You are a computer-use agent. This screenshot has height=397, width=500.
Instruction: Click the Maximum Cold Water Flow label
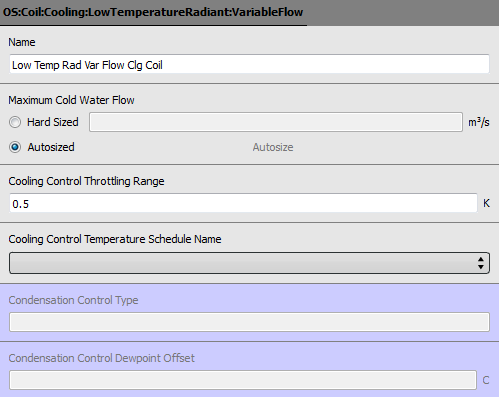click(71, 100)
